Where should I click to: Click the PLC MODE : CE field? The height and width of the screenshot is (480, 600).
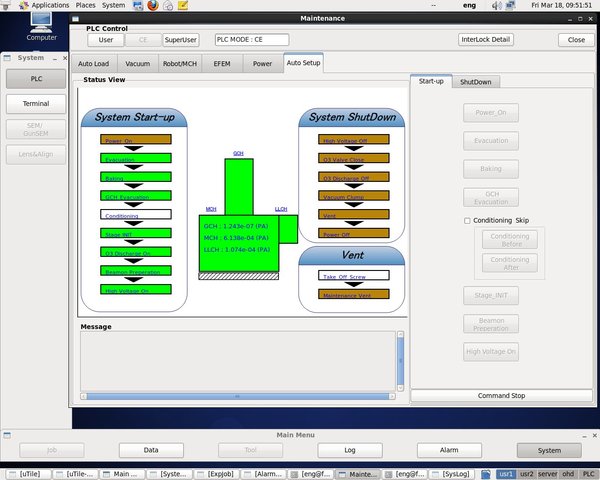(x=251, y=40)
